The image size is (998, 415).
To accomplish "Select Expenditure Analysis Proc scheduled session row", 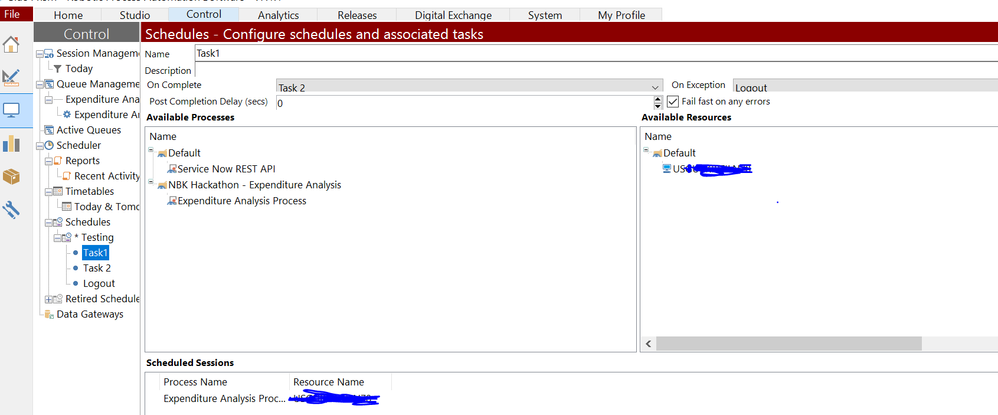I will 271,399.
